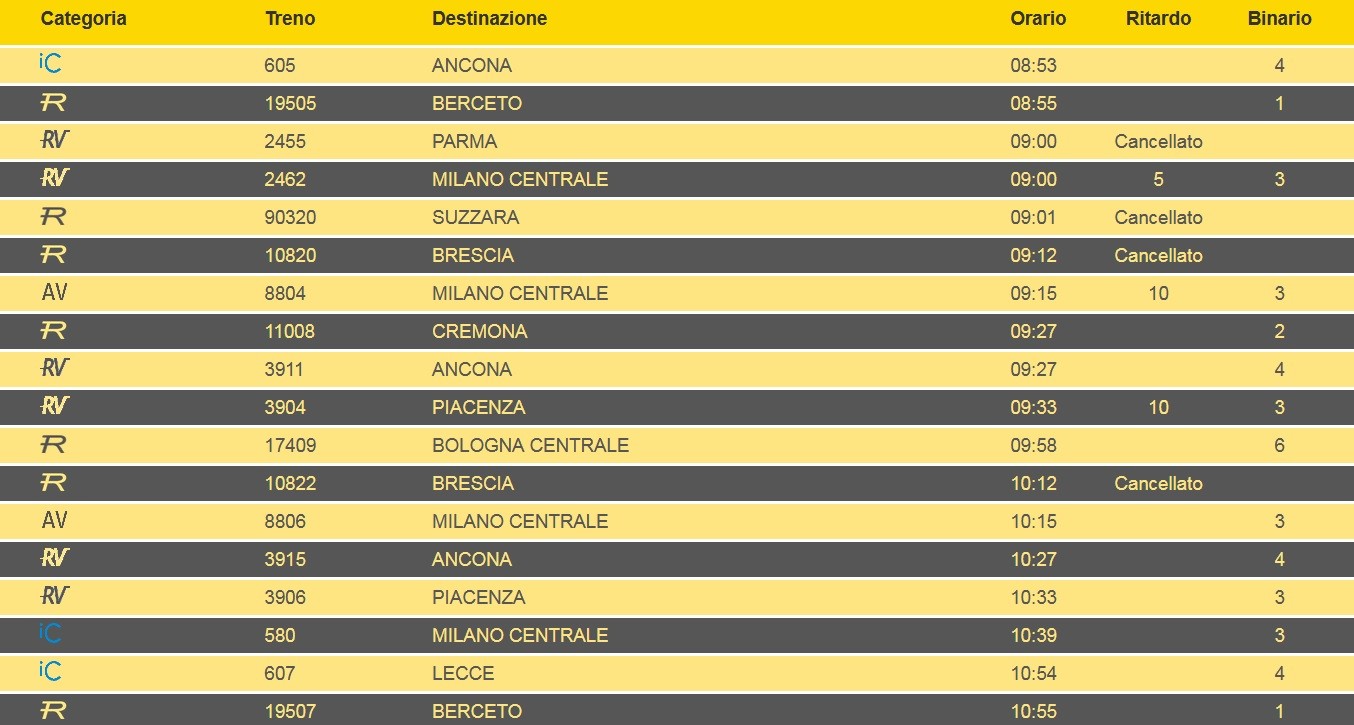The image size is (1354, 725).
Task: Click the Orario column header
Action: (x=1038, y=19)
